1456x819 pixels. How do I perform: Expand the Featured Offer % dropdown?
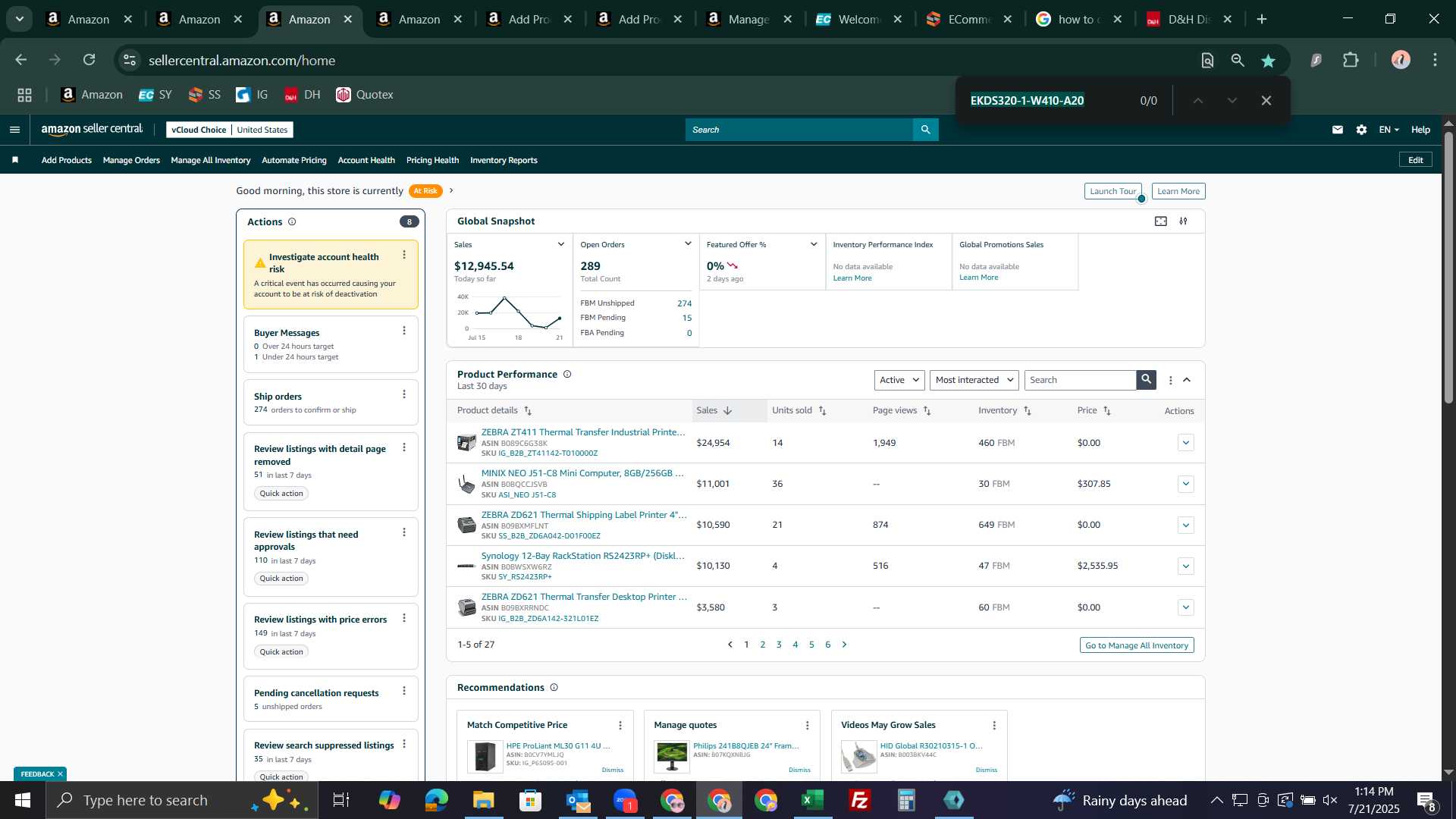(814, 244)
